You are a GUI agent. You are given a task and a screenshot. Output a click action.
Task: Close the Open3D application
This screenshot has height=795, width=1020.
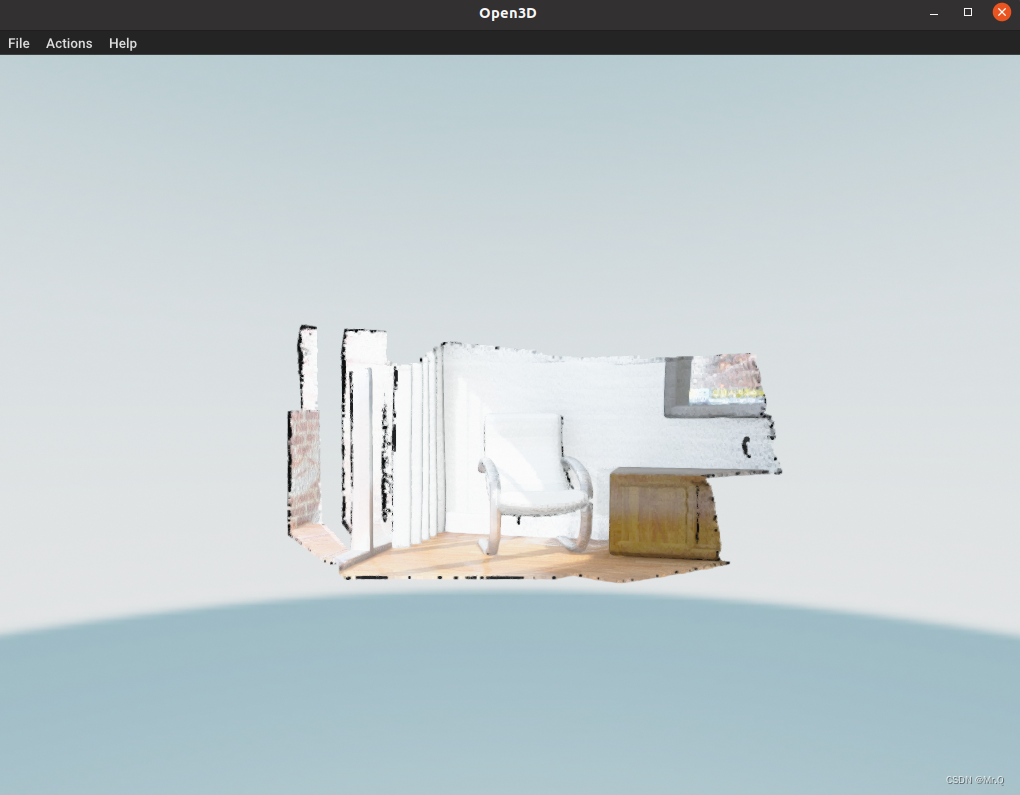coord(1001,12)
